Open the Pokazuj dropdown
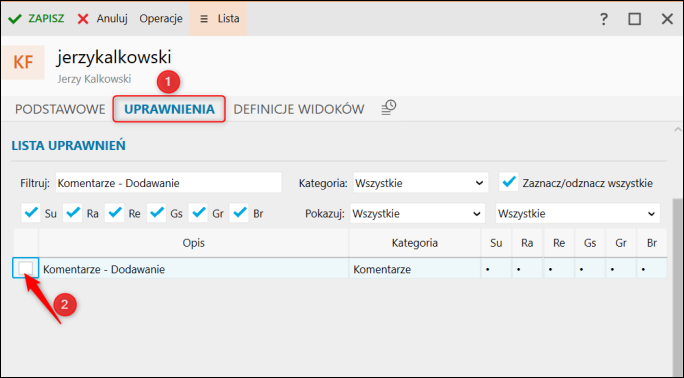This screenshot has height=378, width=684. [x=417, y=214]
